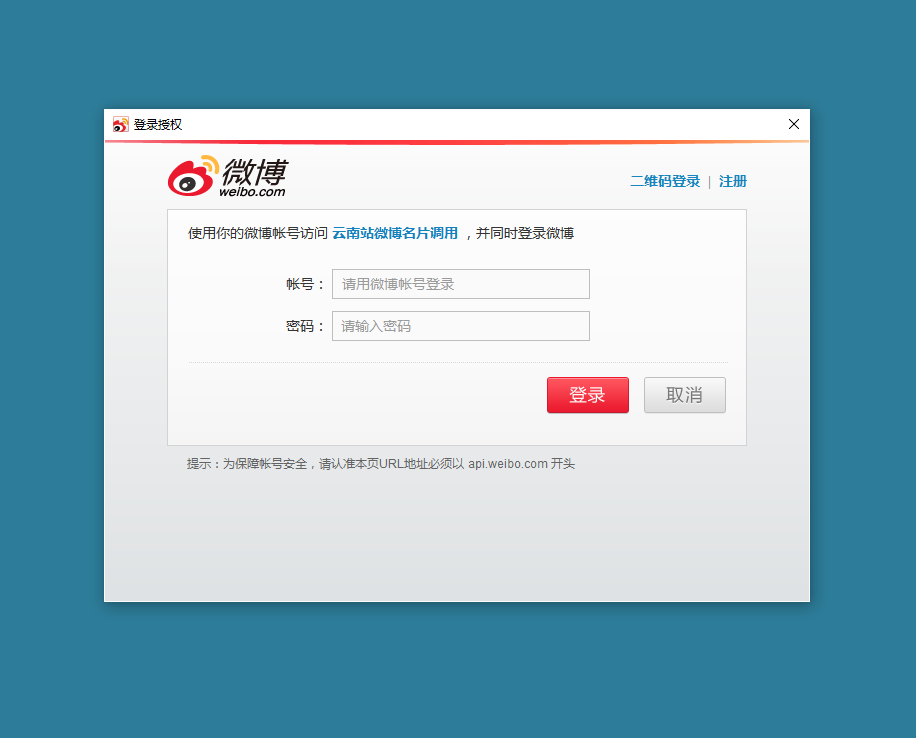Click the 微博 wordmark next to the logo
This screenshot has height=738, width=916.
click(x=255, y=171)
